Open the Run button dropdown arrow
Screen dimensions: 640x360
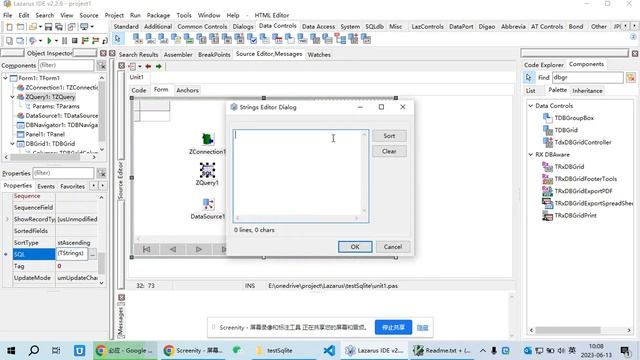56,40
